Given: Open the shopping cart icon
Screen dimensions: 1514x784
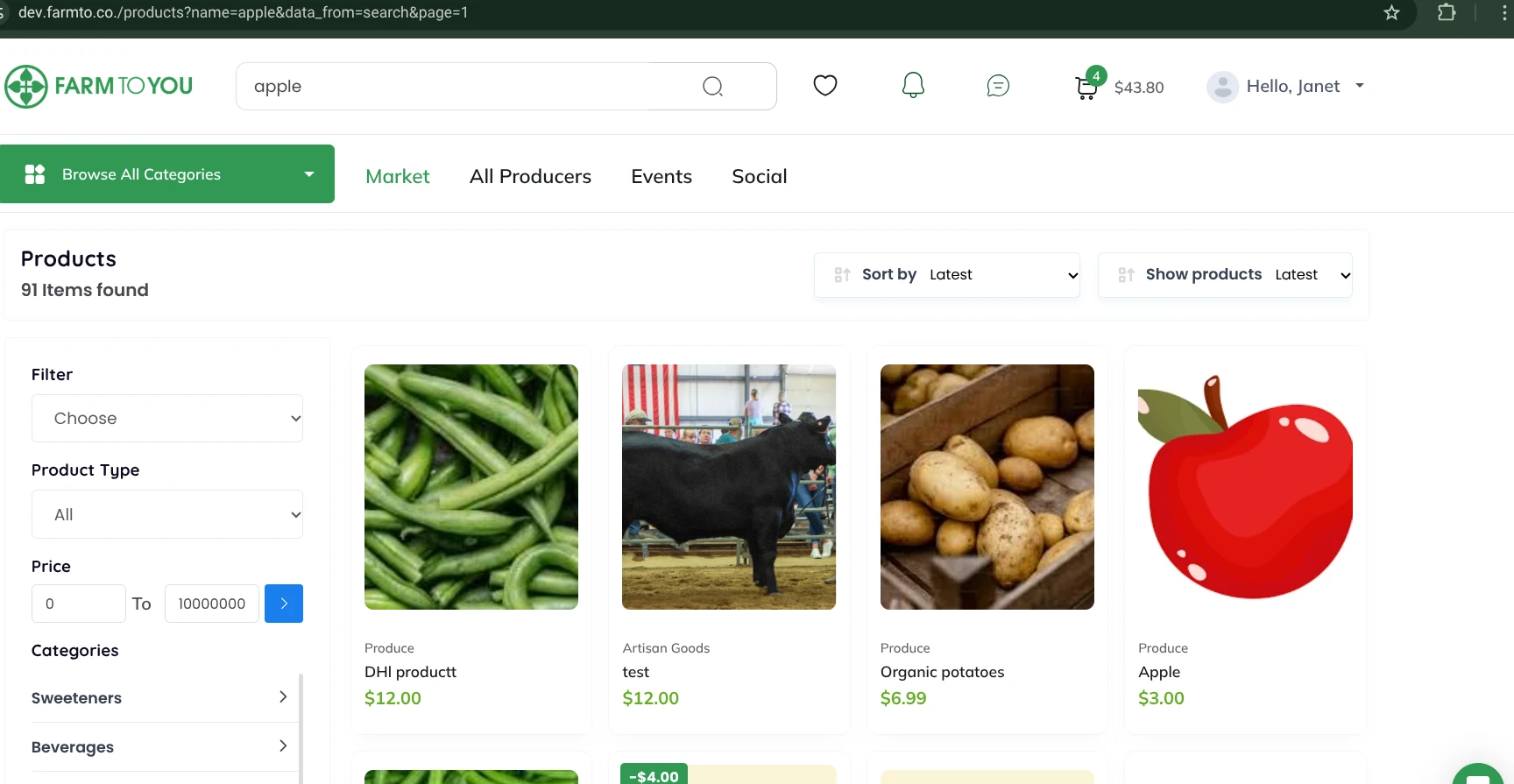Looking at the screenshot, I should click(x=1086, y=87).
